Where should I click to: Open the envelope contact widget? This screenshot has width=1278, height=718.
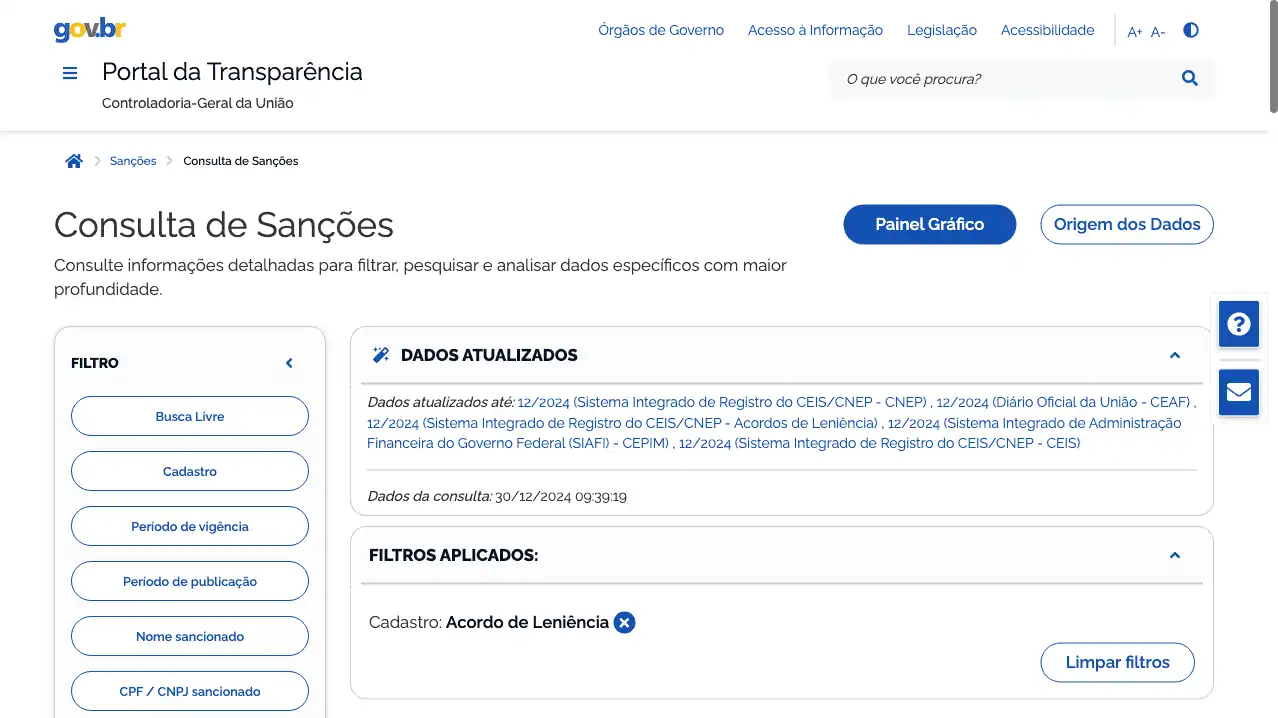pyautogui.click(x=1238, y=391)
